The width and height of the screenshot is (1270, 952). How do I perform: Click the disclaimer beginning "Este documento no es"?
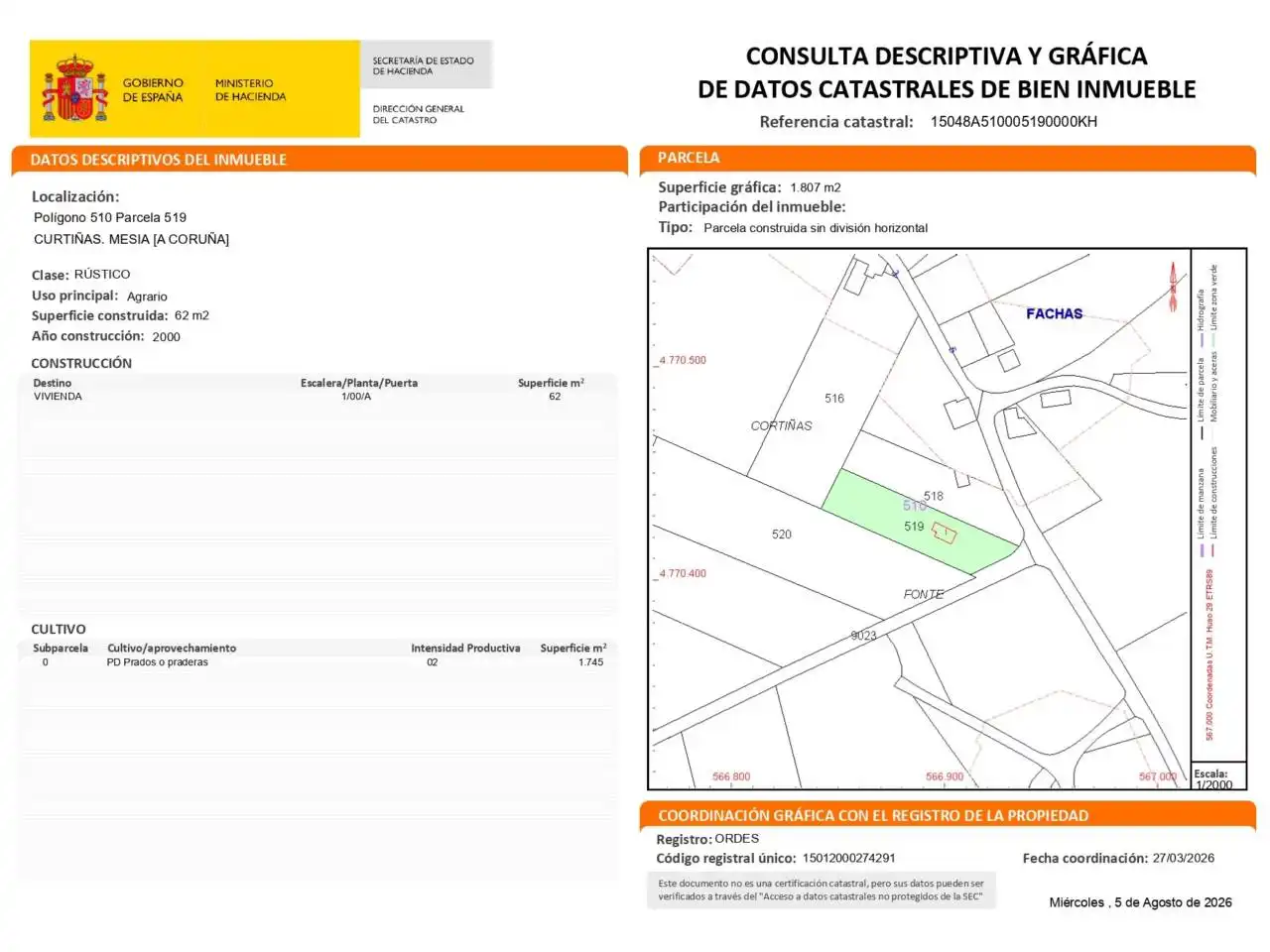click(822, 890)
